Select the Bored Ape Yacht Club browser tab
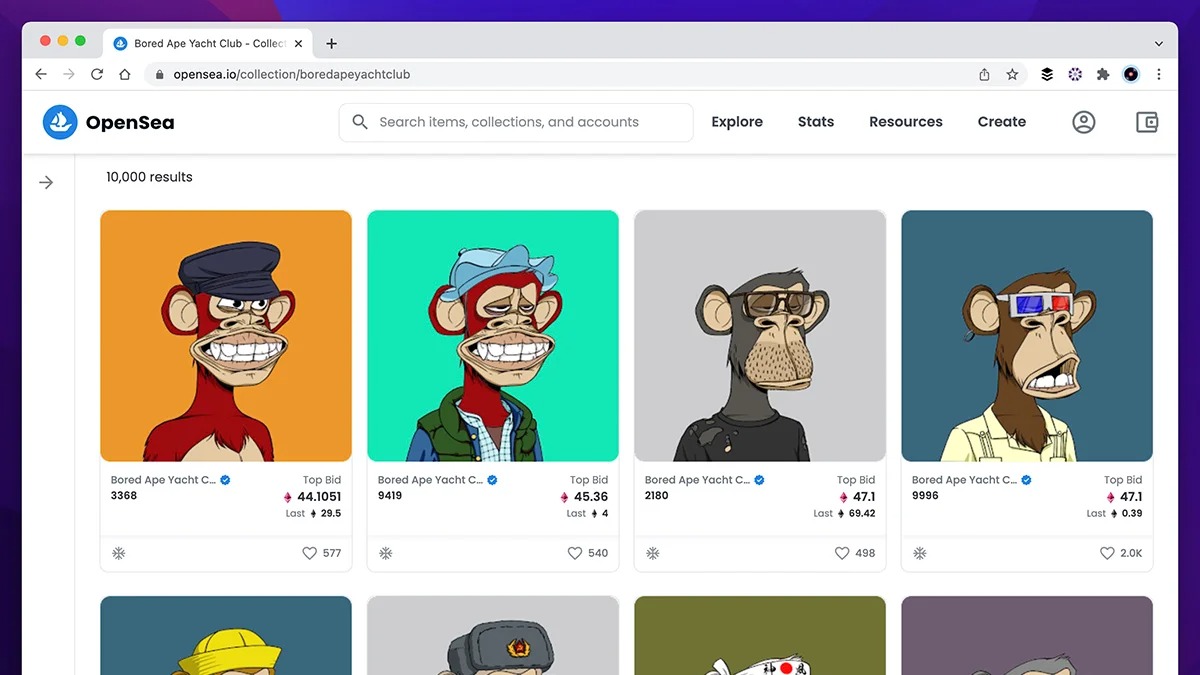 tap(206, 43)
